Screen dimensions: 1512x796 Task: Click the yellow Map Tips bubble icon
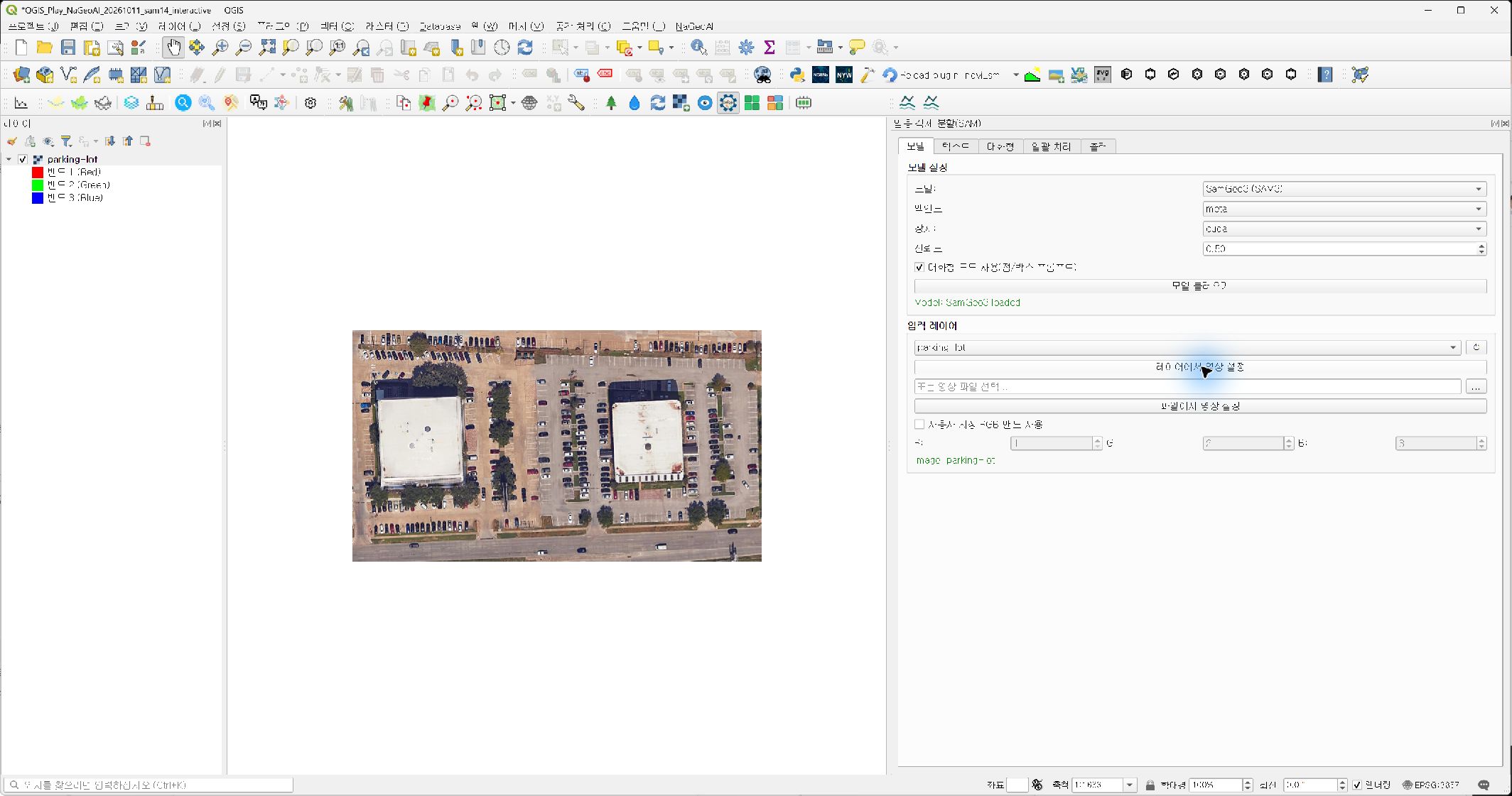point(858,48)
